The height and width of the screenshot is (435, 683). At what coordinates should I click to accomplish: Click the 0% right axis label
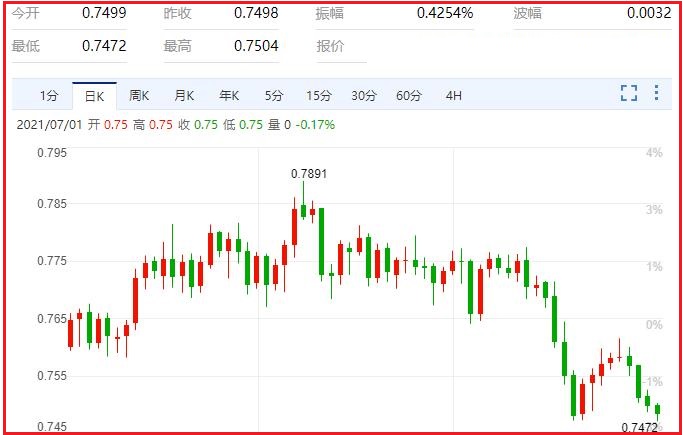pyautogui.click(x=654, y=325)
